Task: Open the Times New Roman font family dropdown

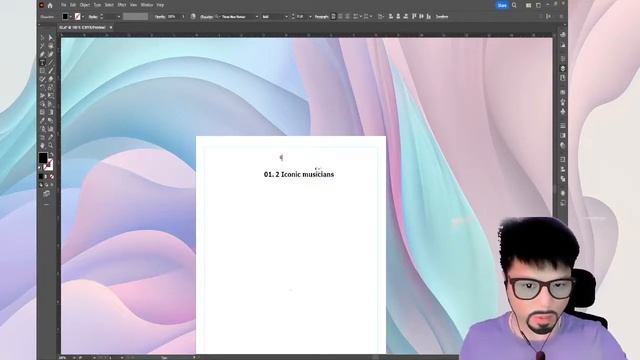Action: 257,17
